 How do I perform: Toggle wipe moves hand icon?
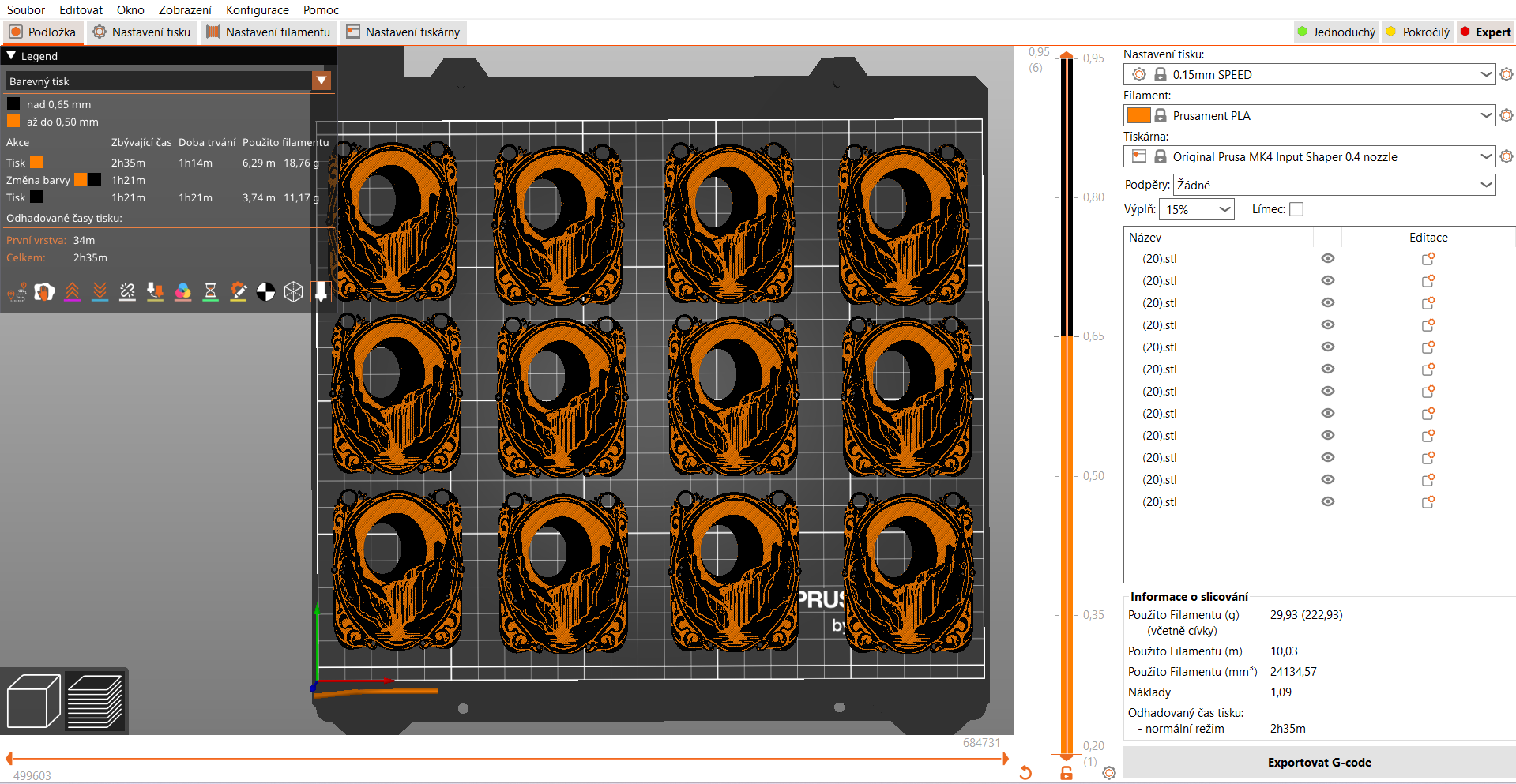tap(45, 292)
